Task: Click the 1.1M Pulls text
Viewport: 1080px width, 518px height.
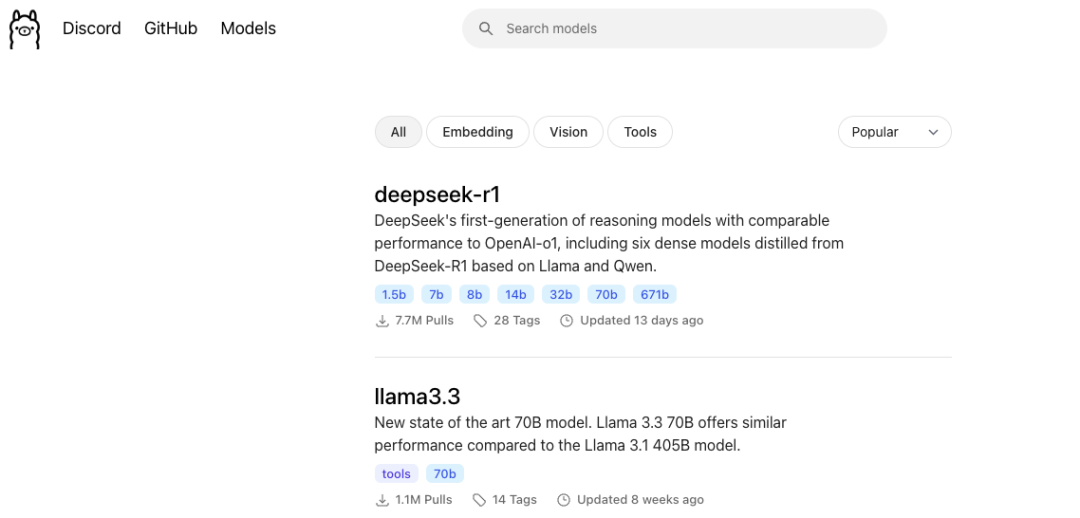Action: pyautogui.click(x=424, y=499)
